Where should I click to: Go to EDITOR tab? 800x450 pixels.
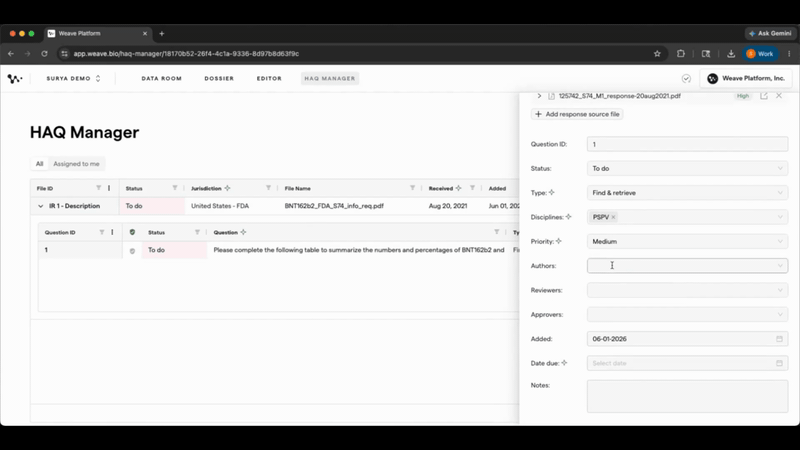click(x=269, y=79)
